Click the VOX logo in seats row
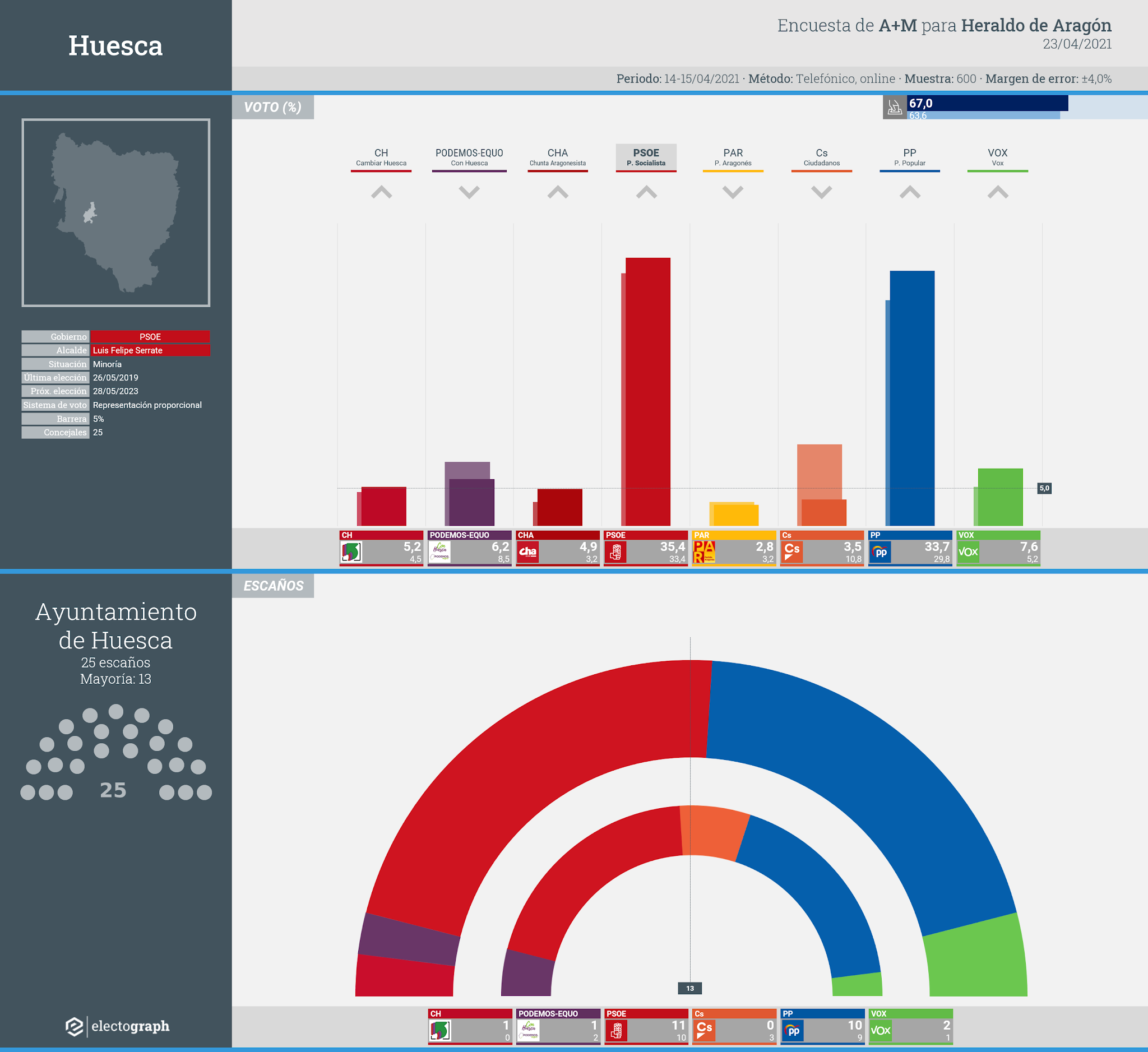1148x1052 pixels. pos(881,1030)
